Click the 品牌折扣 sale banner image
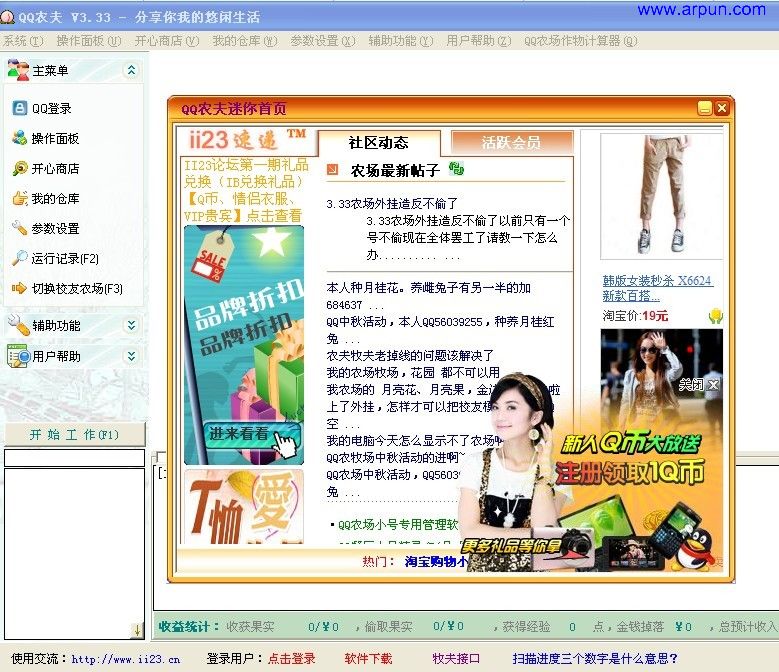779x672 pixels. [x=244, y=345]
